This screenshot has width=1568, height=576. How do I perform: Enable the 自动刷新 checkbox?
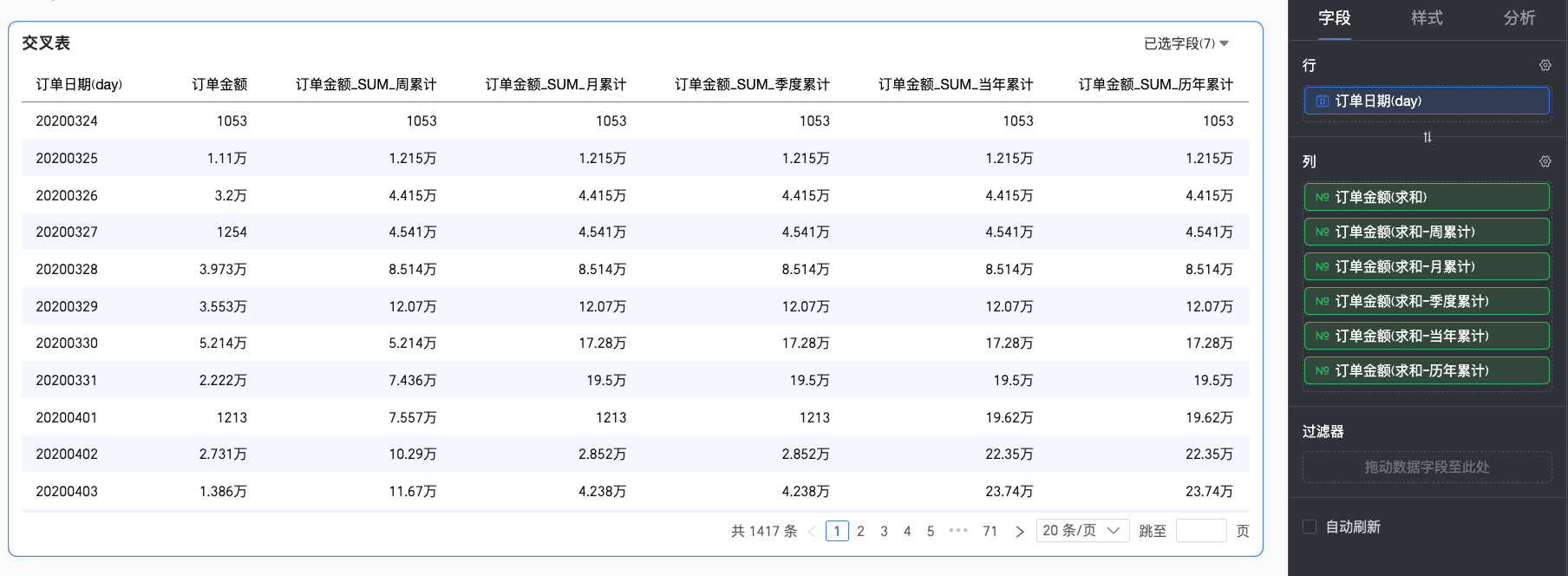[1310, 527]
